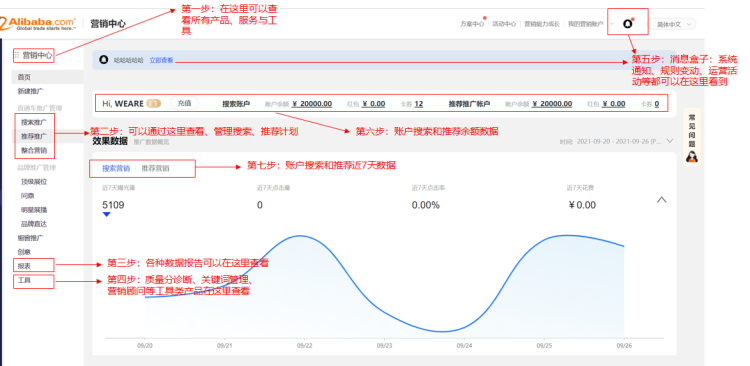750x366 pixels.
Task: Open the 营销中心 grid menu icon
Action: click(17, 55)
